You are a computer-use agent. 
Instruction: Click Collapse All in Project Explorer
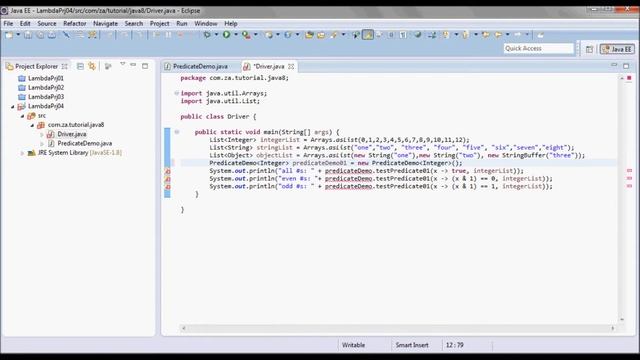80,66
